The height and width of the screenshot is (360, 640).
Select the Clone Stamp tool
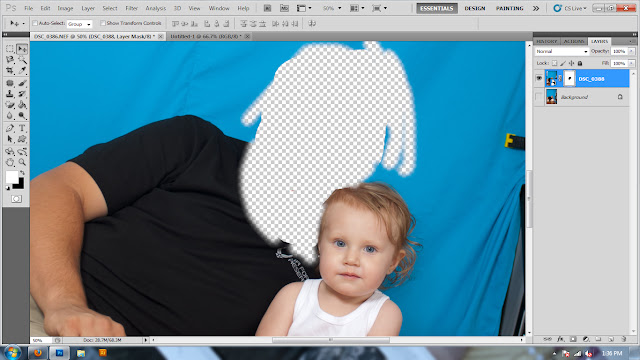coord(10,94)
